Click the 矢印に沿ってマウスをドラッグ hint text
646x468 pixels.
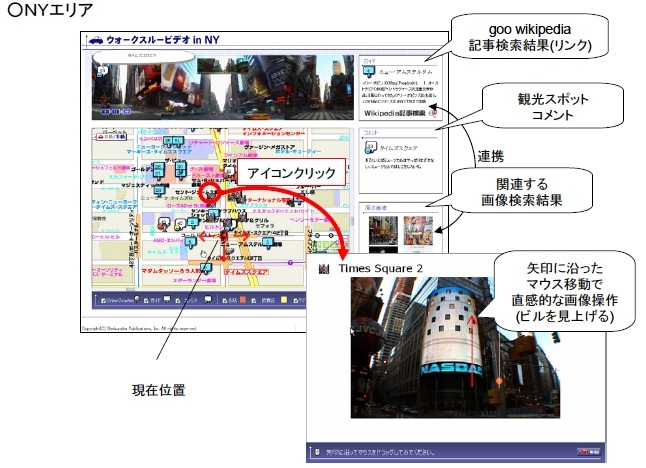380,452
